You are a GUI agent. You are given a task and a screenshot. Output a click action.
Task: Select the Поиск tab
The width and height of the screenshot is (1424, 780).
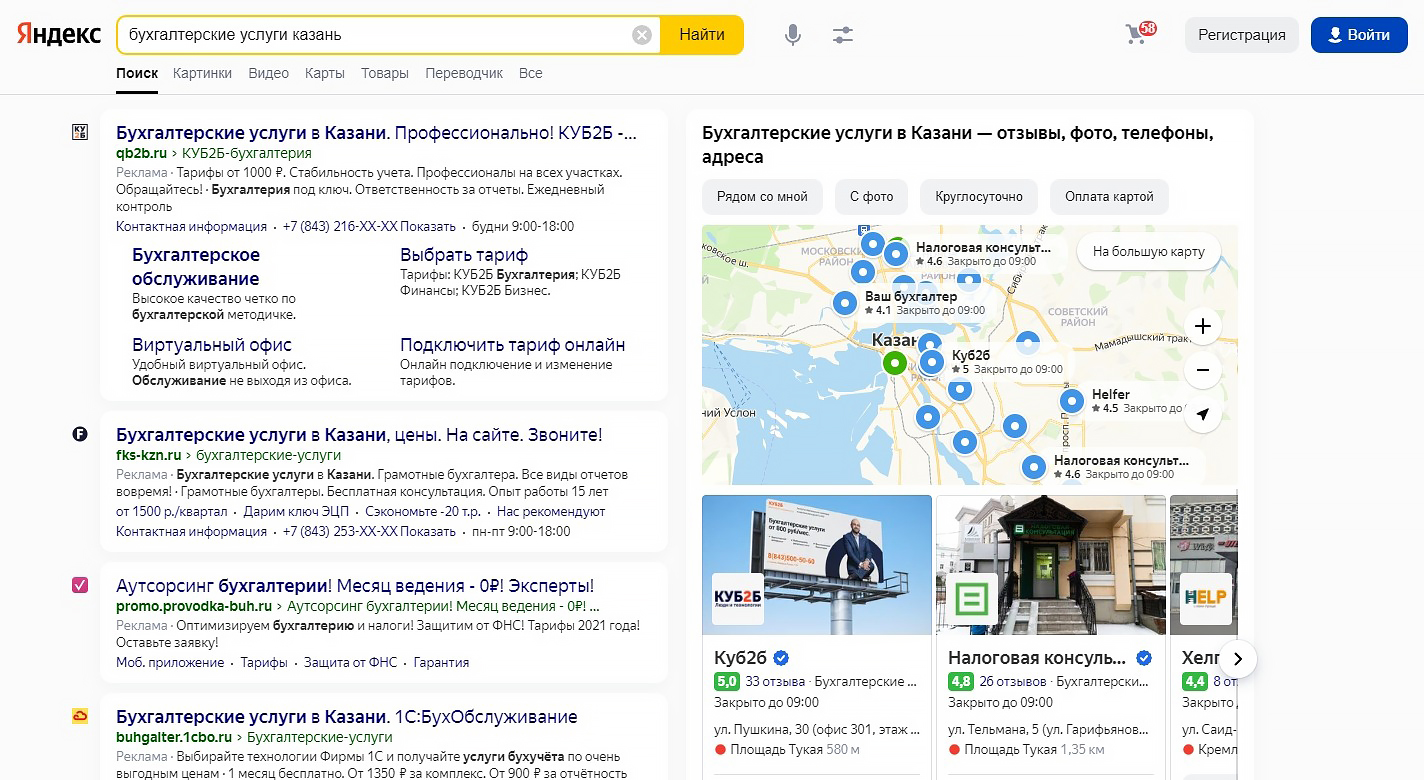tap(137, 73)
